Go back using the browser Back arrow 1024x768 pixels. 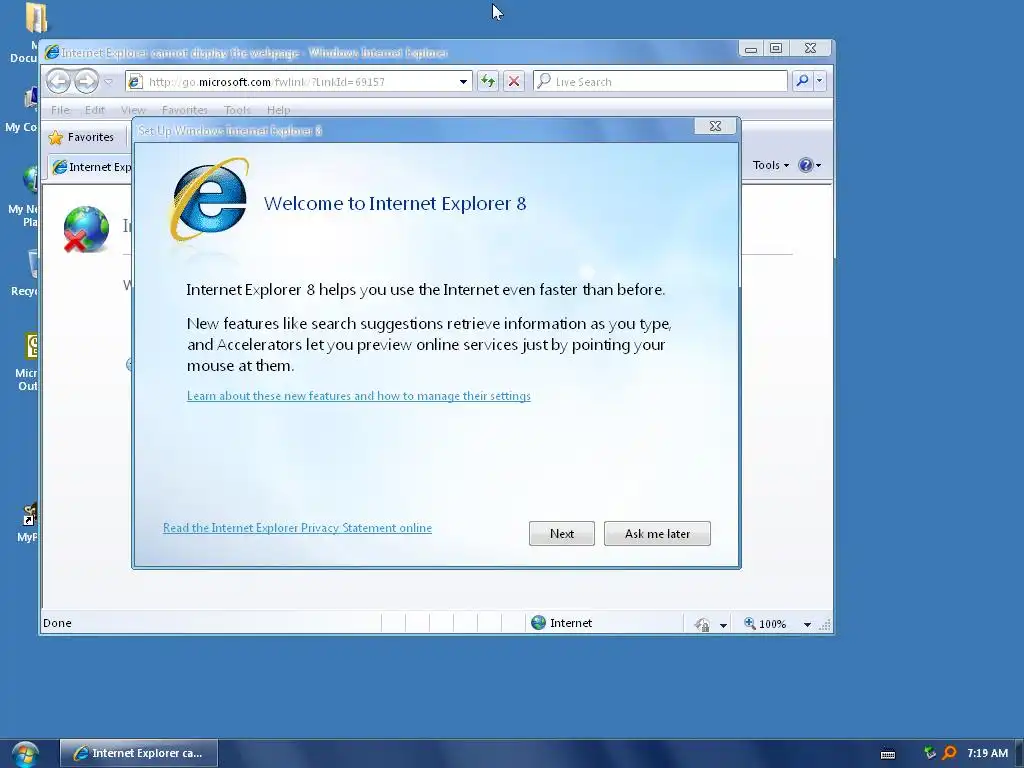coord(59,82)
